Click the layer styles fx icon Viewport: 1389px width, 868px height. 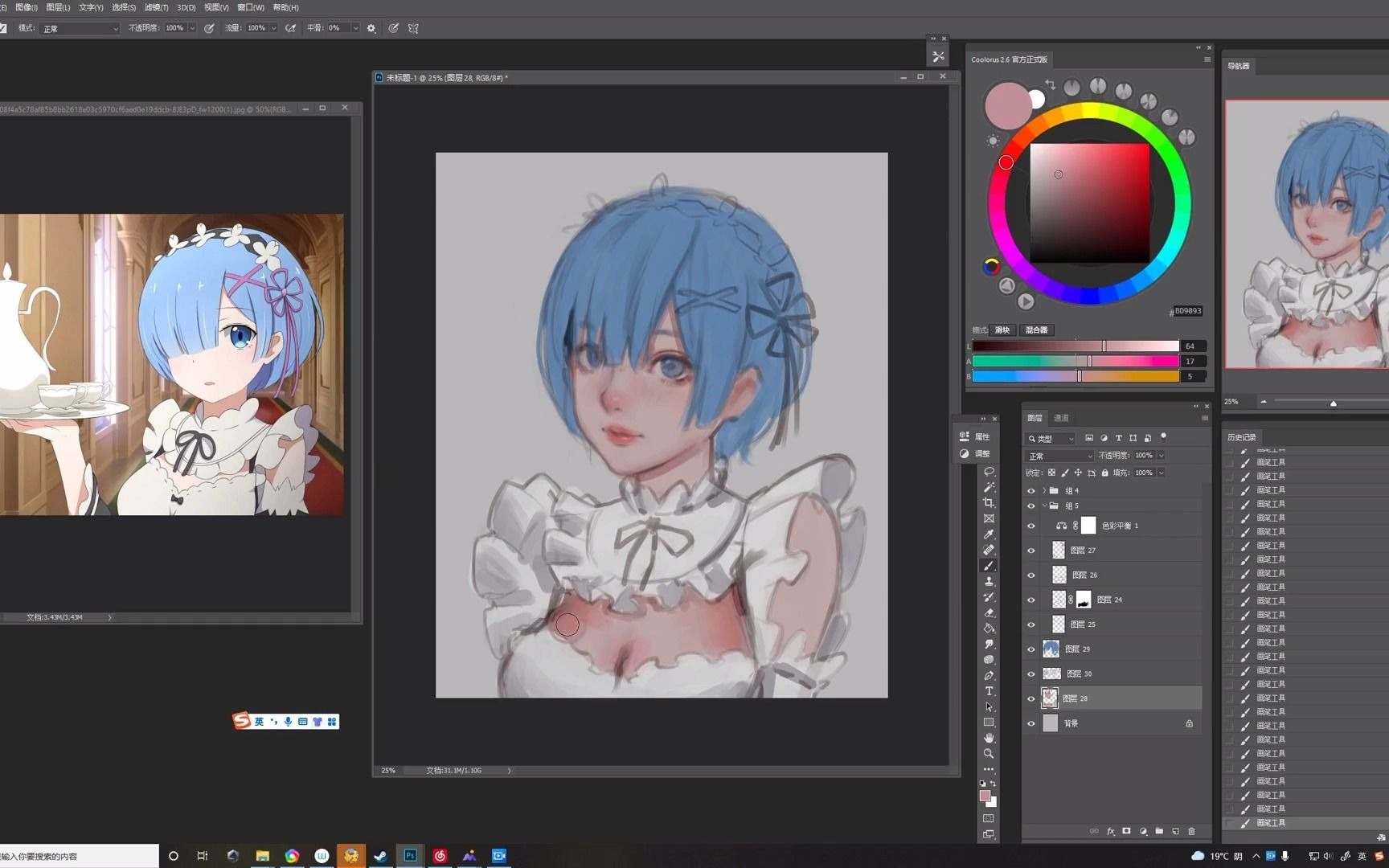tap(1111, 831)
